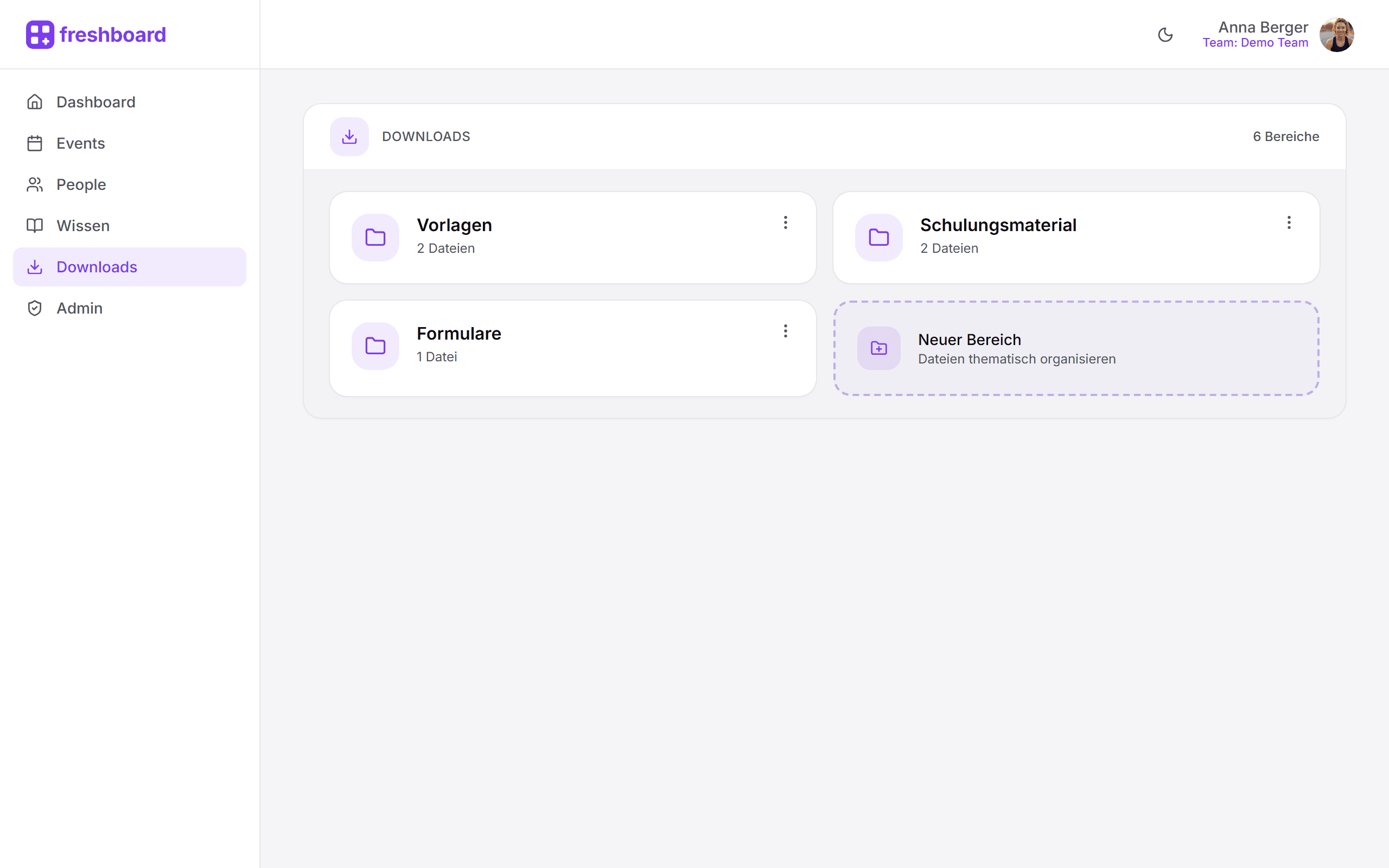
Task: Open the Wissen section
Action: pyautogui.click(x=129, y=226)
